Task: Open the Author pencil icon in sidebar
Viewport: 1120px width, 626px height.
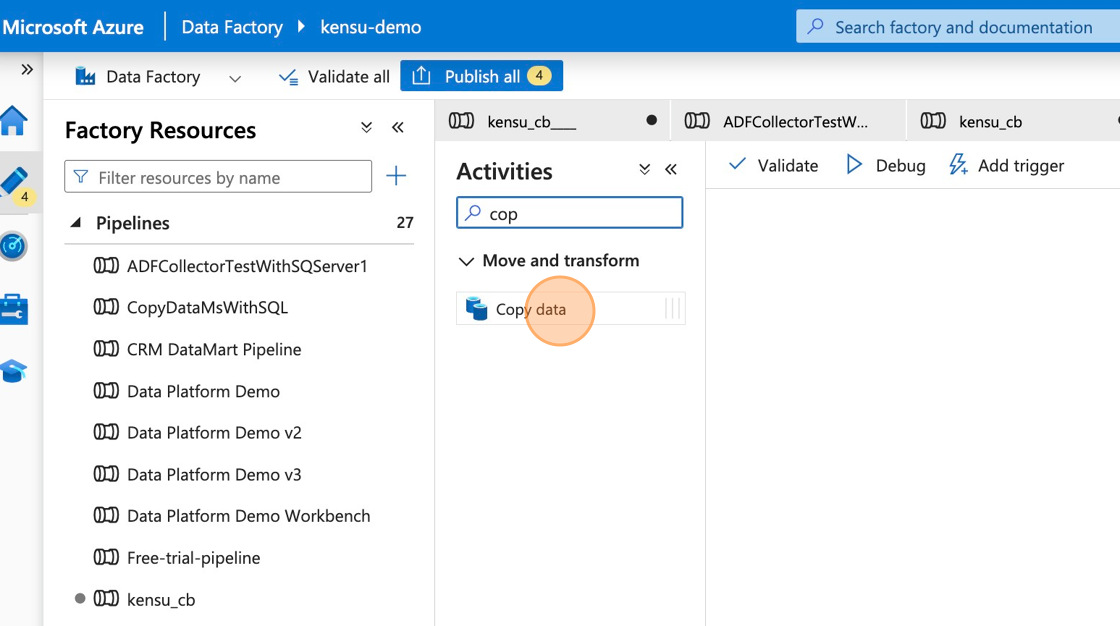Action: tap(14, 183)
